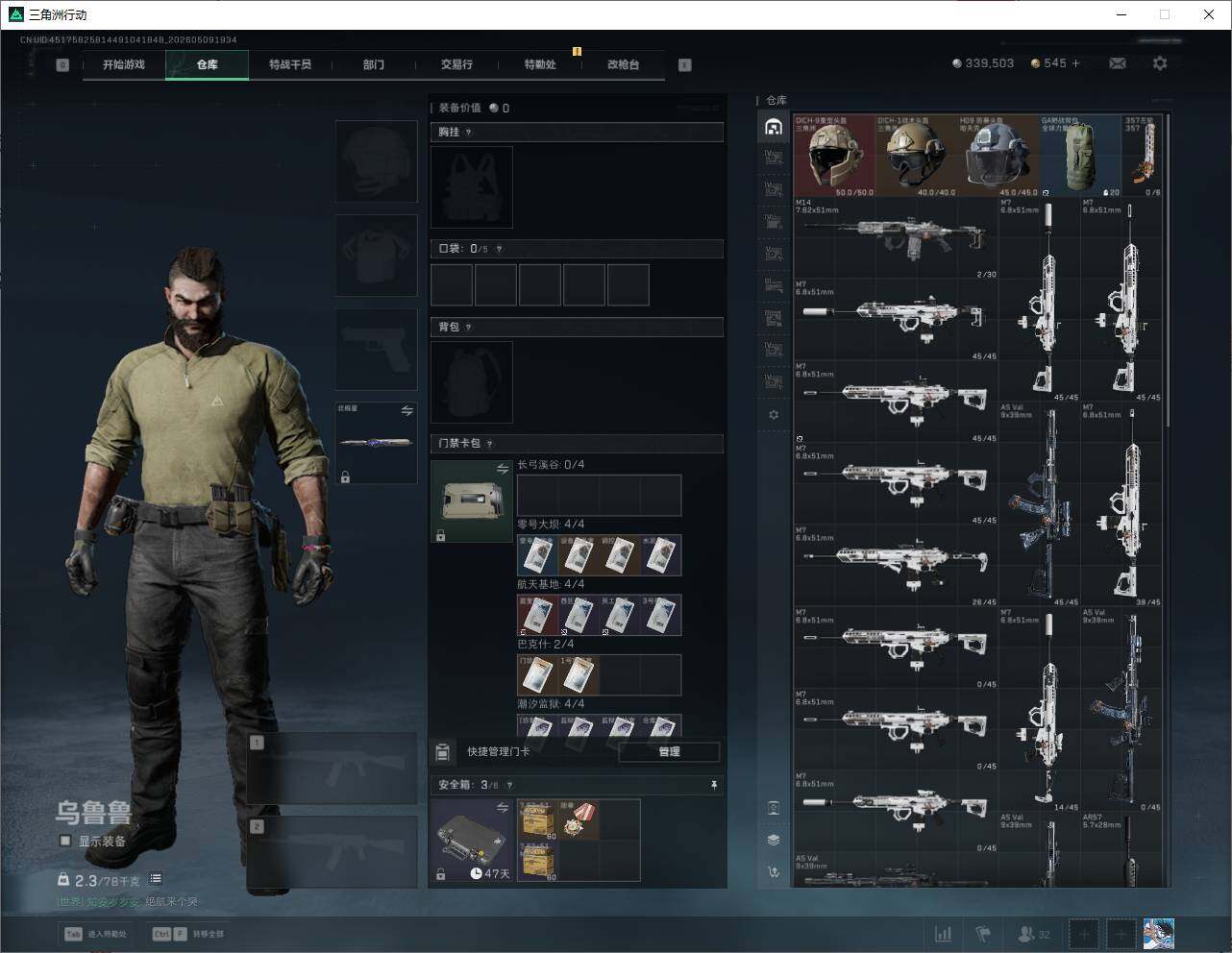Click the 零号大坝: 4/4 label
Image resolution: width=1232 pixels, height=953 pixels.
point(551,525)
